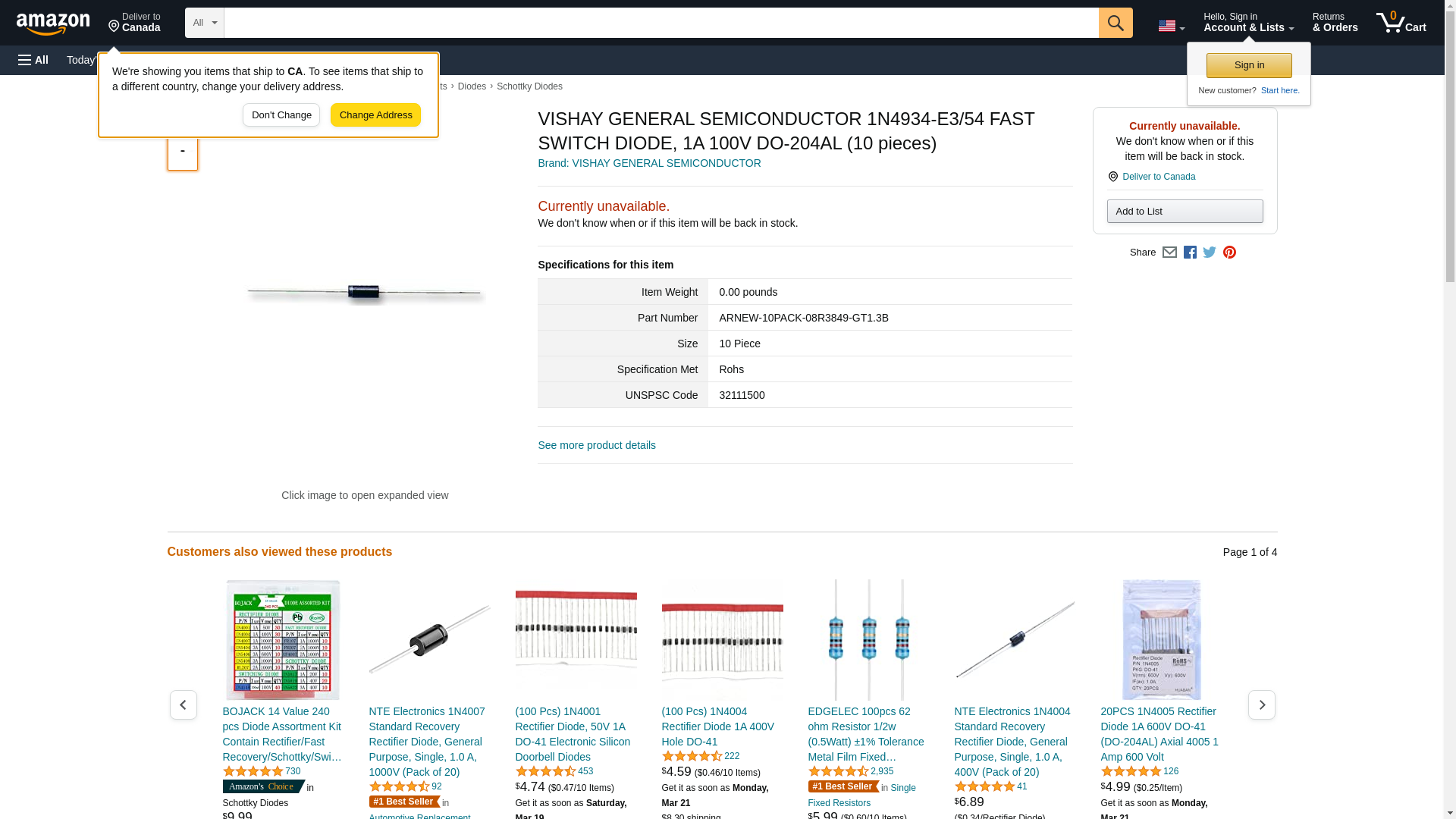Screen dimensions: 1456x819
Task: Share product on Facebook icon
Action: 1190,253
